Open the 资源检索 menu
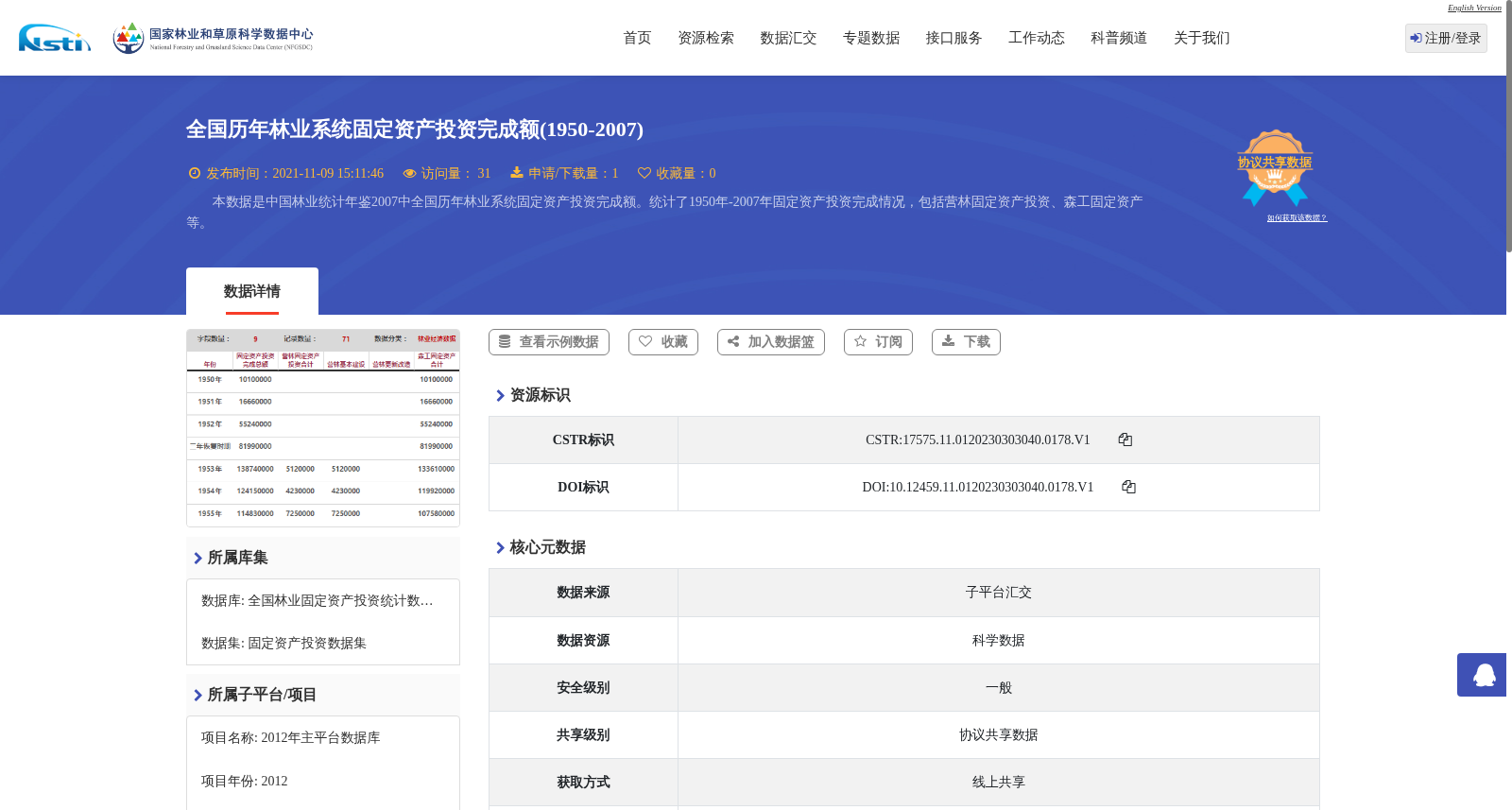The image size is (1512, 810). [x=706, y=38]
